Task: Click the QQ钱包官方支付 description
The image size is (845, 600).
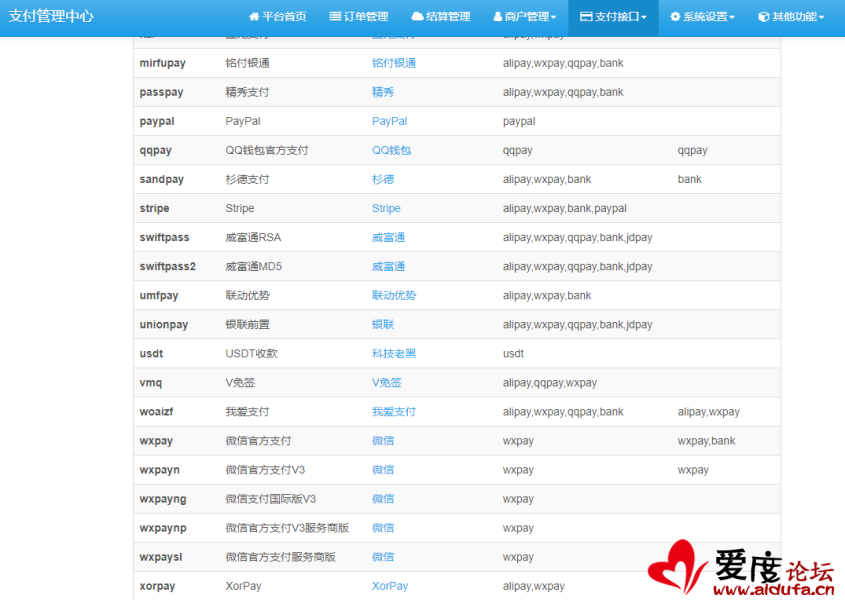Action: point(267,150)
